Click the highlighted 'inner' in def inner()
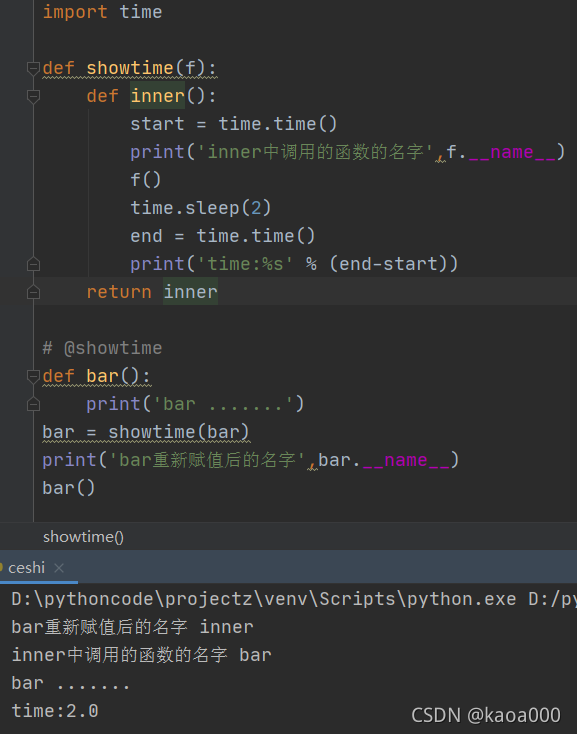The height and width of the screenshot is (734, 577). 157,96
